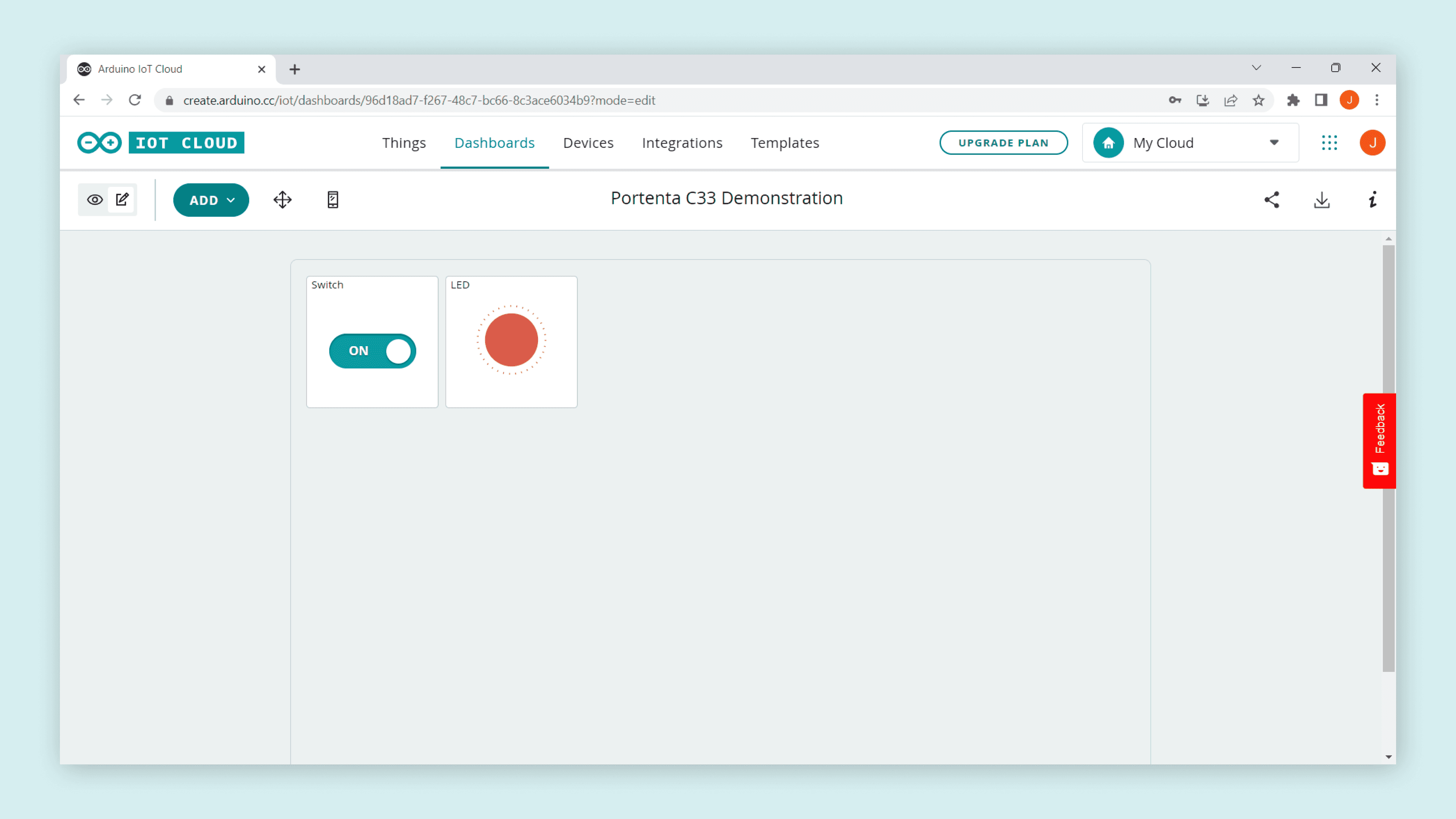The image size is (1456, 819).
Task: Click the Arduino IoT Cloud logo
Action: pos(160,143)
